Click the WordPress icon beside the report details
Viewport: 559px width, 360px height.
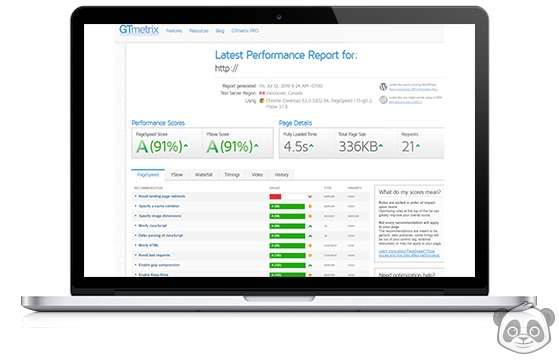click(383, 87)
